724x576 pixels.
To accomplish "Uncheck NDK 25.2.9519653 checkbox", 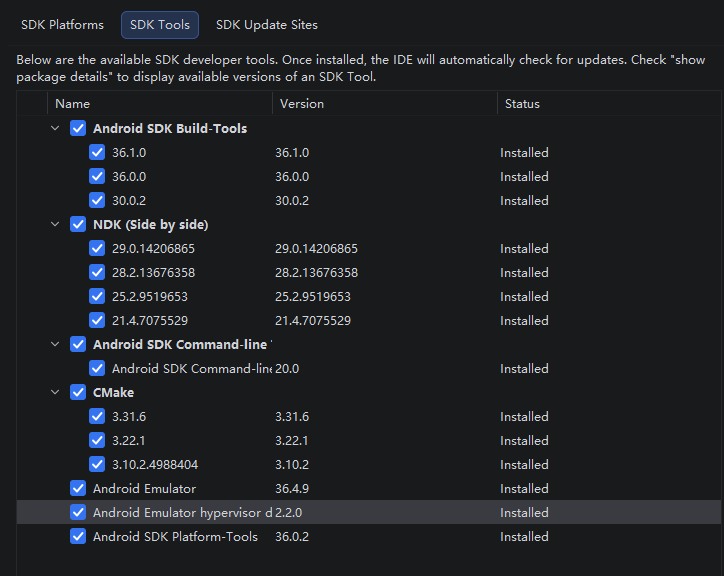I will pos(97,297).
